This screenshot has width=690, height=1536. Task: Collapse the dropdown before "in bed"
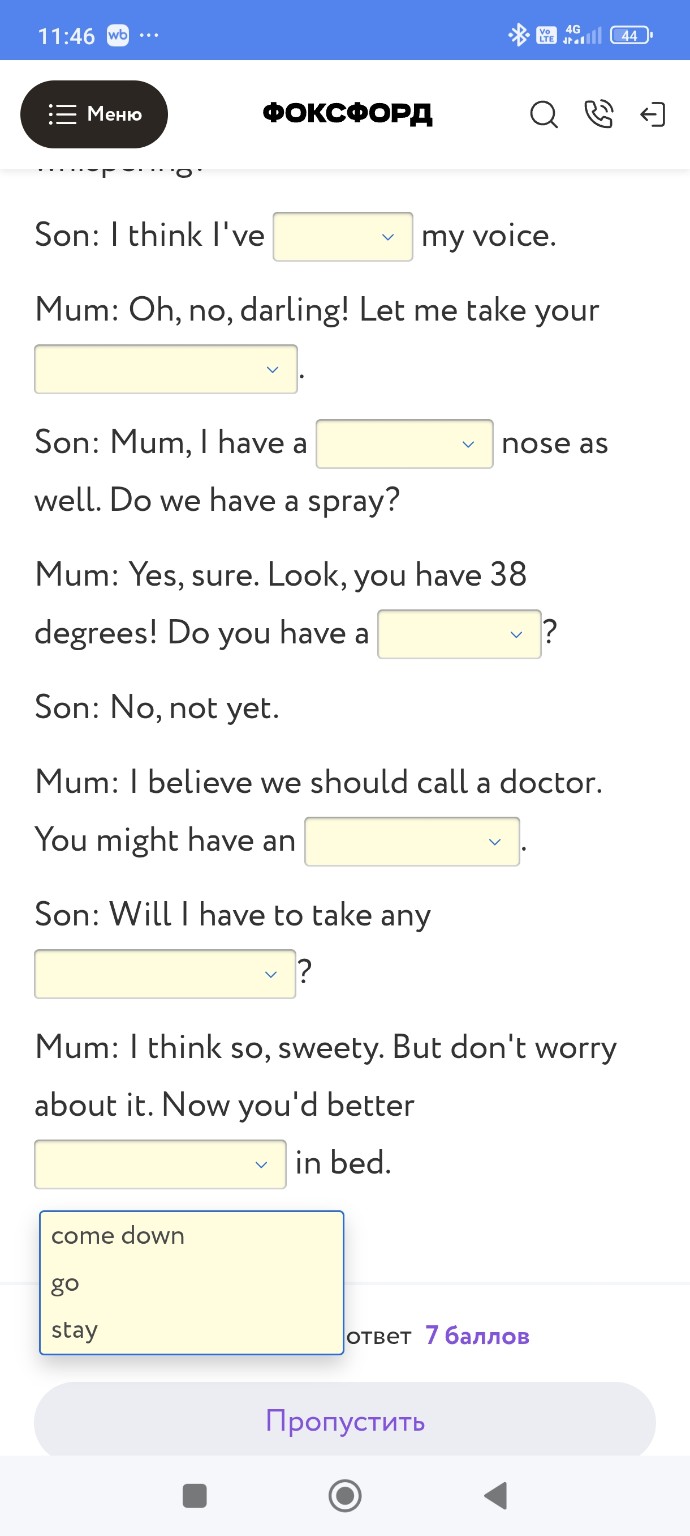pos(160,1164)
